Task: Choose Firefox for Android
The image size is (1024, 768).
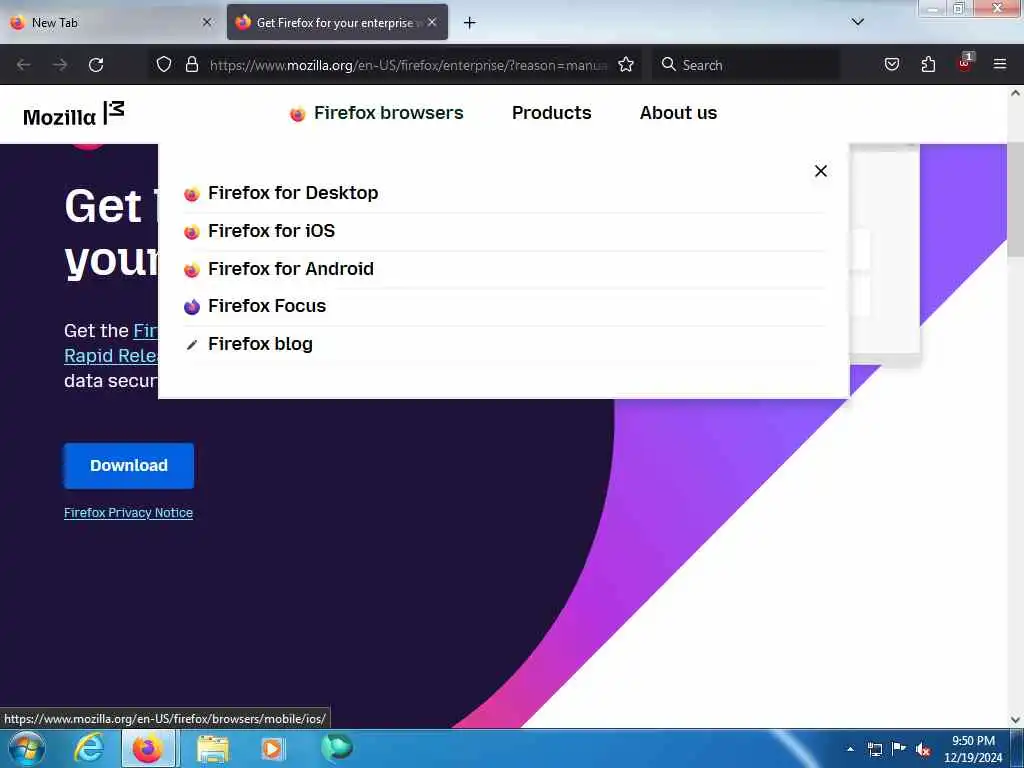Action: (291, 269)
